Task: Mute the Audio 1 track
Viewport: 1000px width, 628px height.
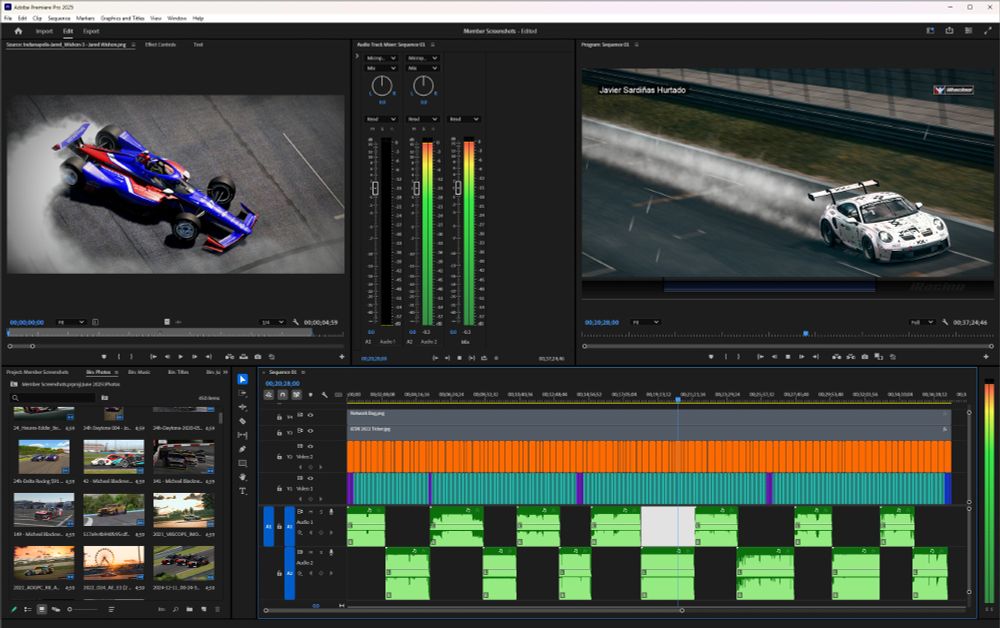Action: 311,512
